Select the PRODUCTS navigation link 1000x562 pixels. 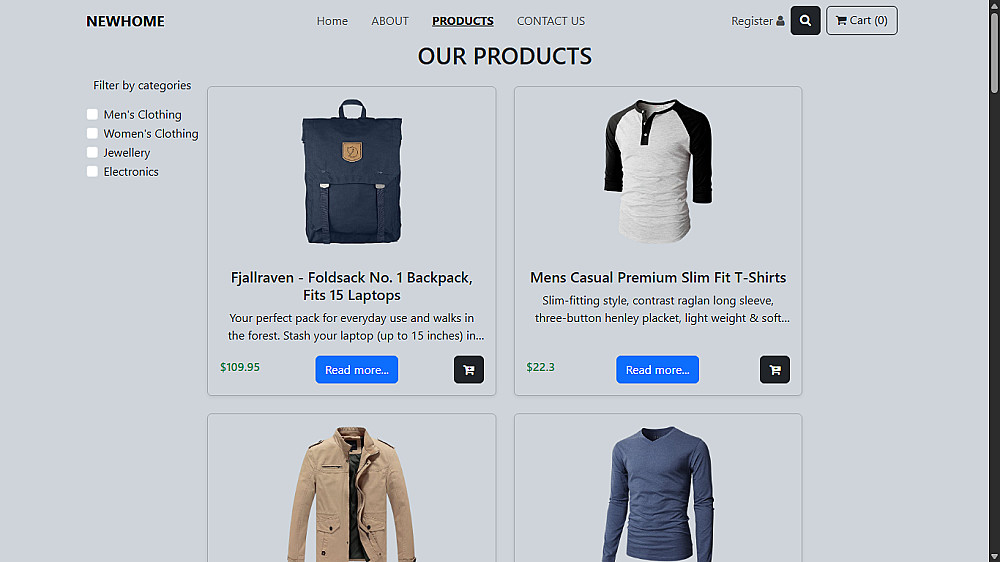coord(463,21)
